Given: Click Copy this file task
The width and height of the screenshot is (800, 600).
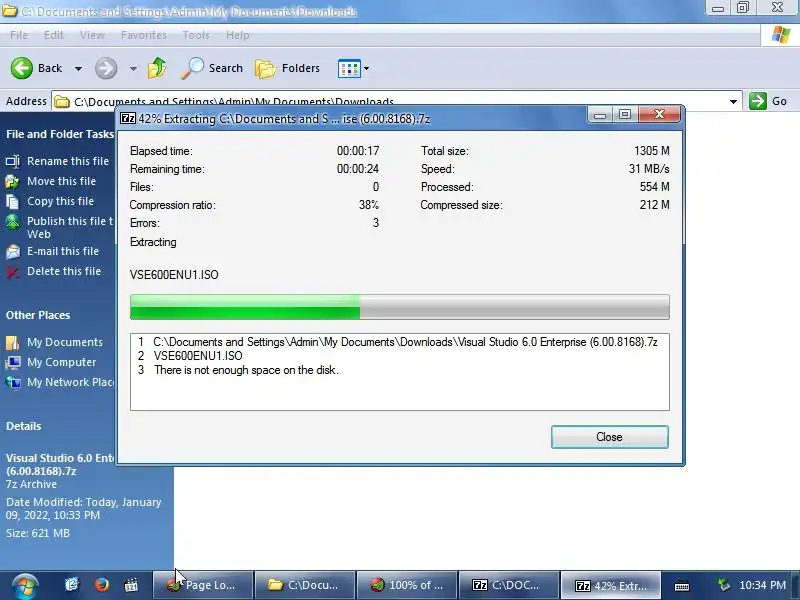Looking at the screenshot, I should pos(60,201).
